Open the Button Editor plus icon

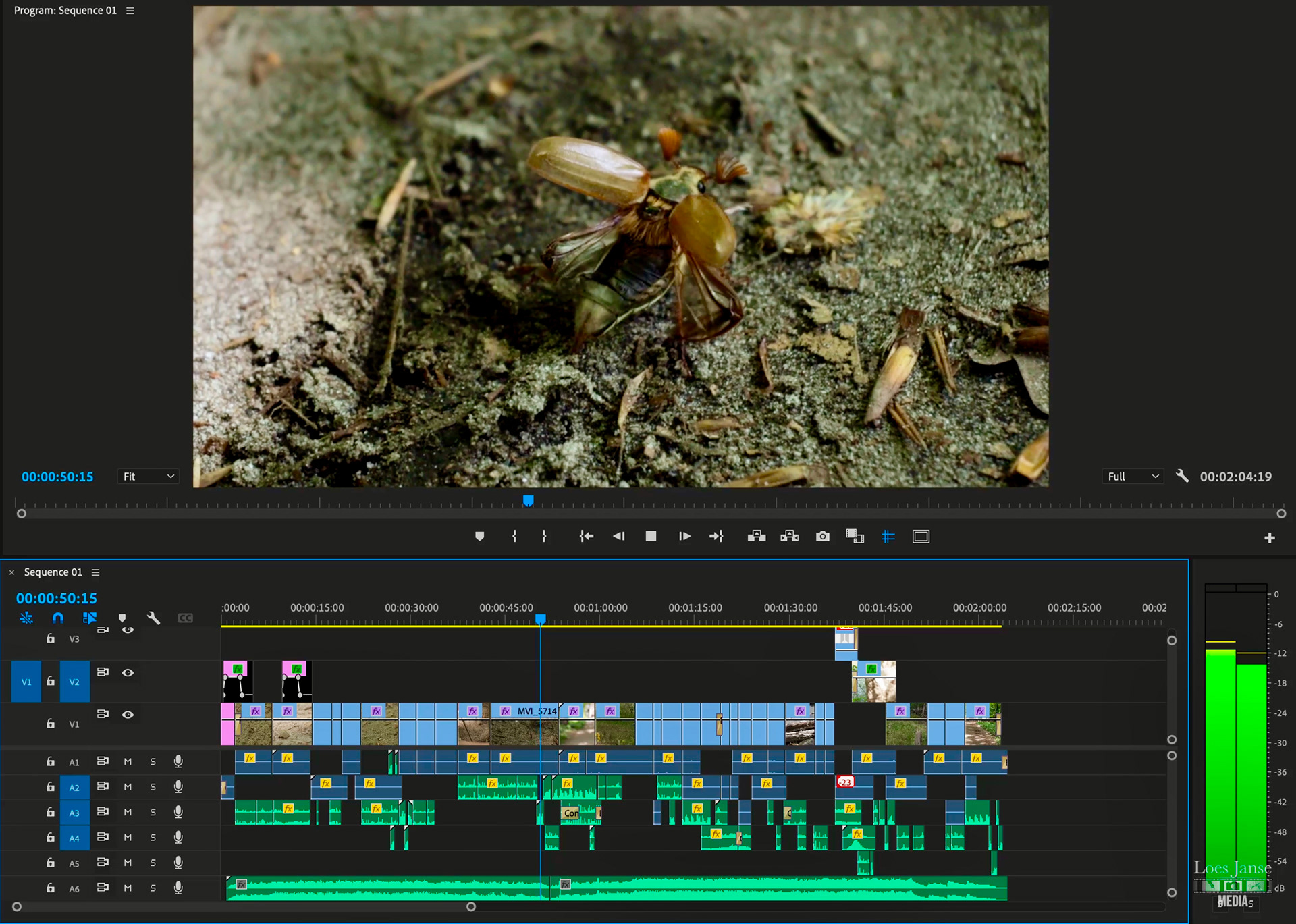click(1269, 538)
